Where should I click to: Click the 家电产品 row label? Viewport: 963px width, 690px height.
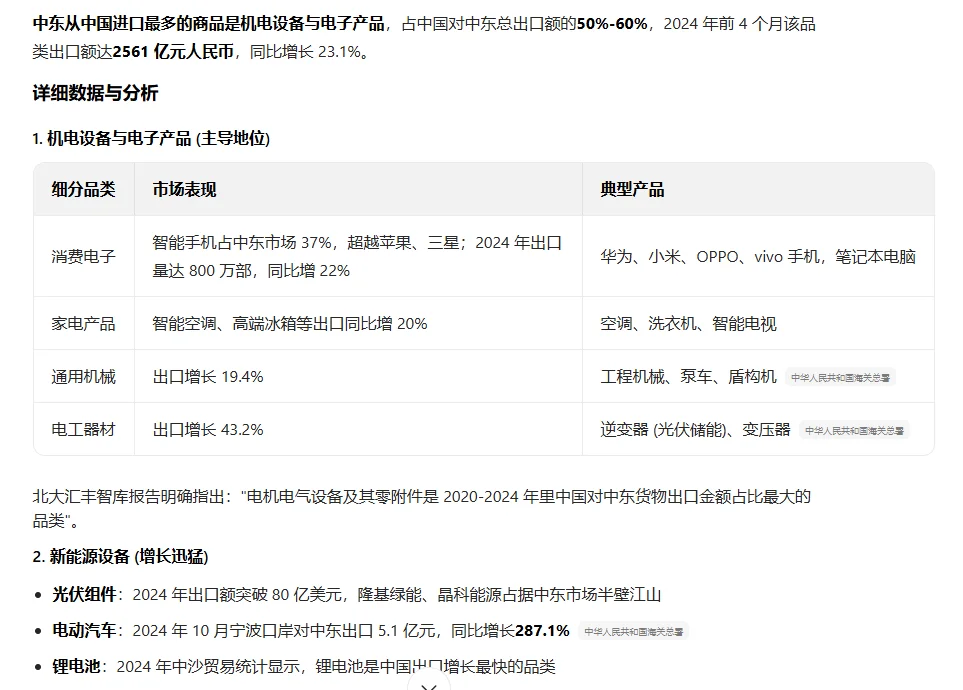84,323
